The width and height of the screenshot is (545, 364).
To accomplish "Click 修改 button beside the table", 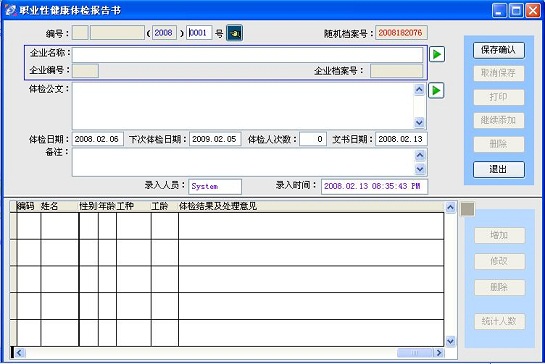I will point(499,261).
